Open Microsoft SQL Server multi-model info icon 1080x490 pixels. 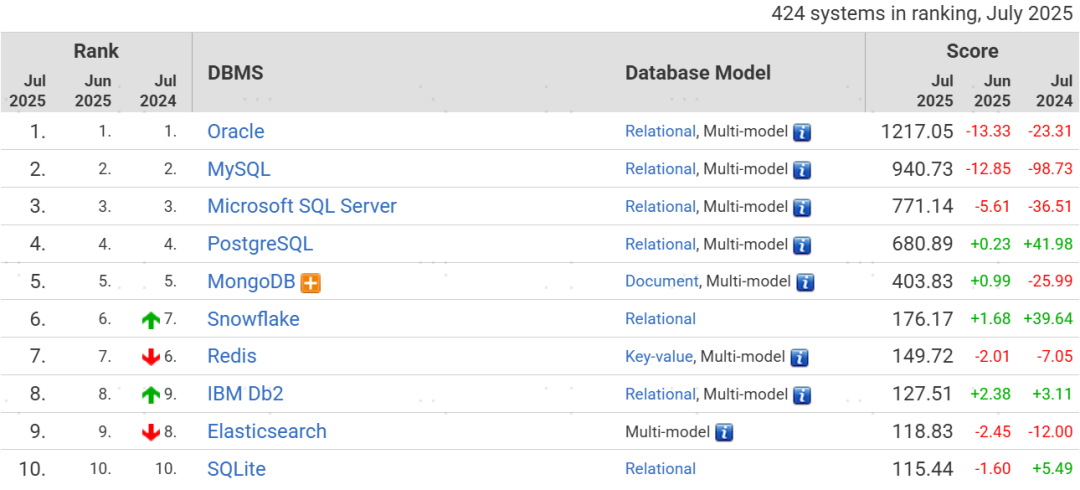pyautogui.click(x=802, y=207)
